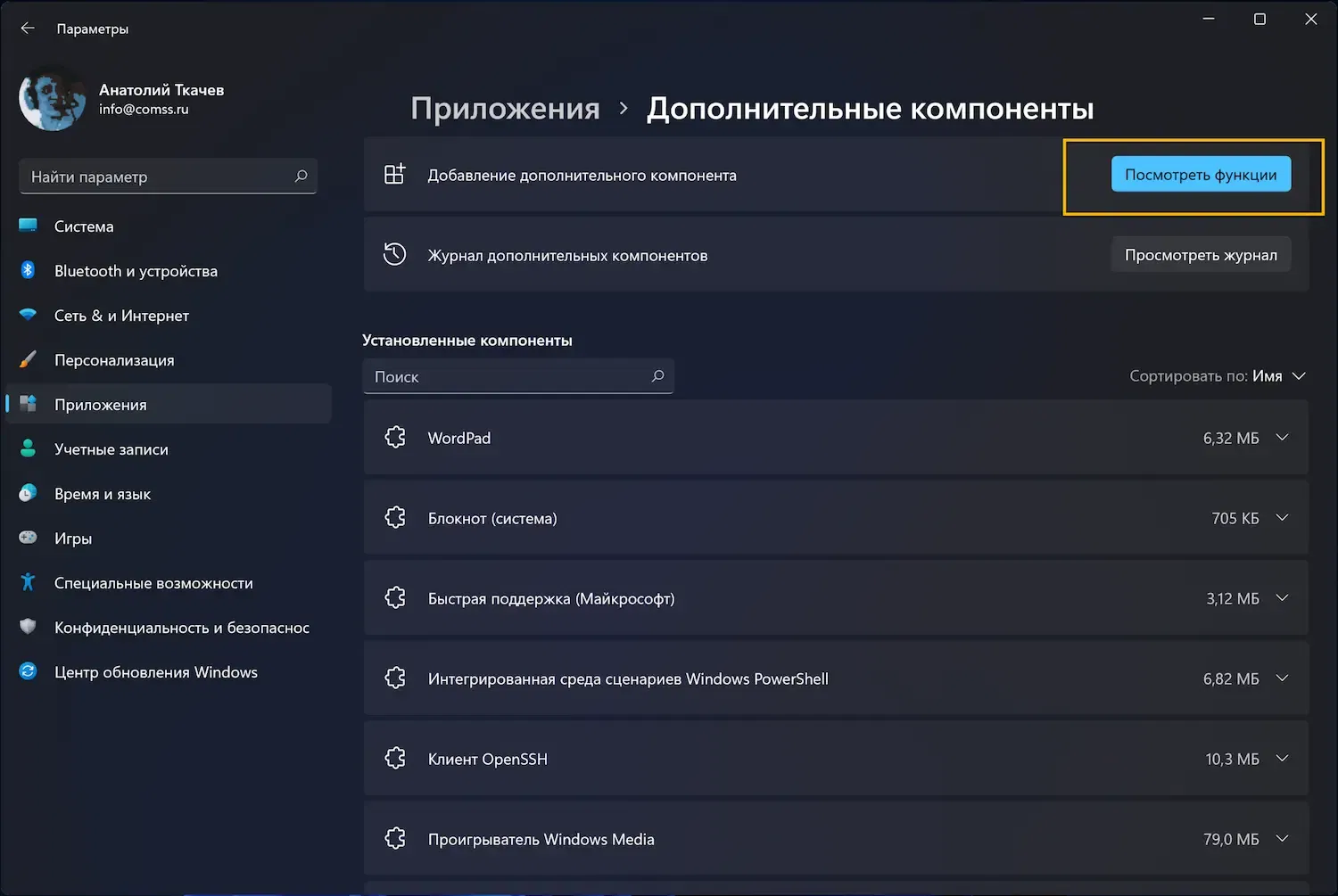The height and width of the screenshot is (896, 1338).
Task: Expand Проигрыватель Windows Media chevron
Action: [x=1282, y=839]
